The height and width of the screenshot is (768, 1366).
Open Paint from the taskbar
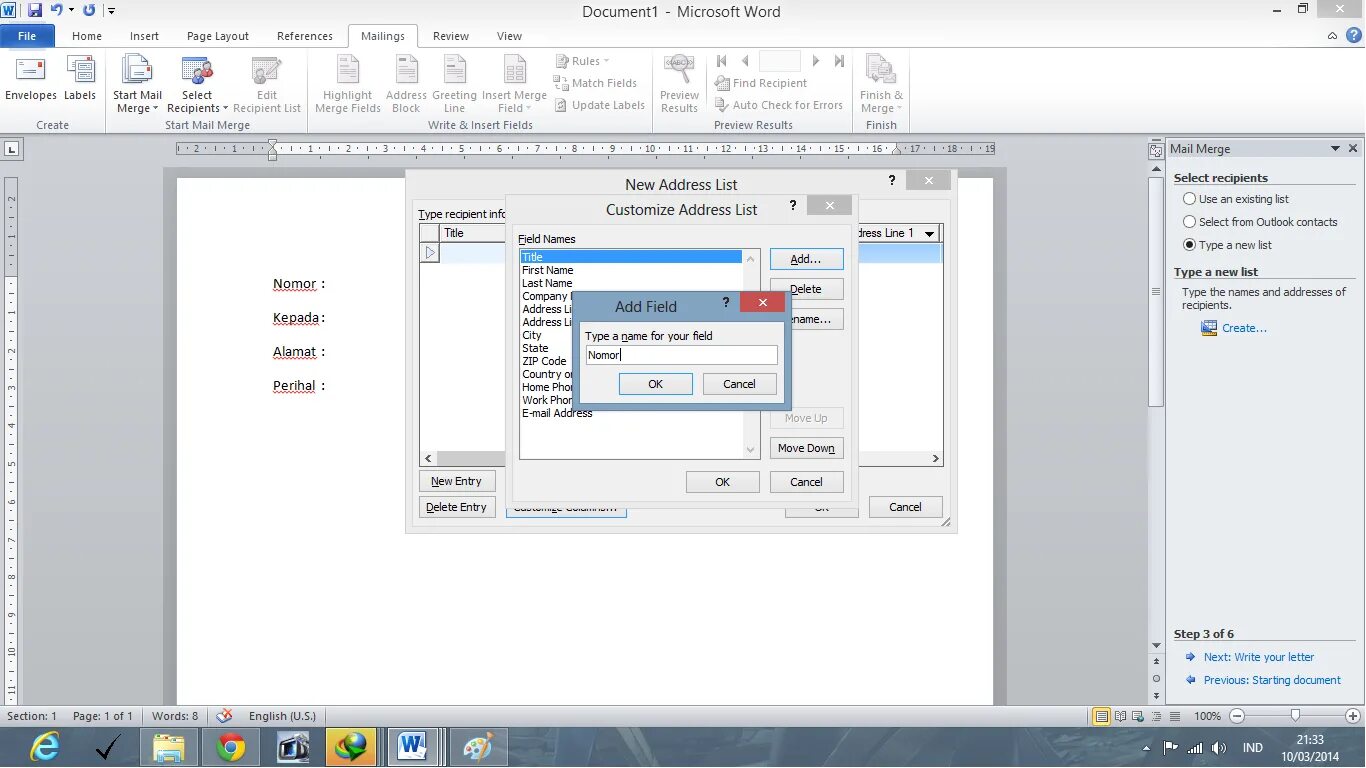479,747
